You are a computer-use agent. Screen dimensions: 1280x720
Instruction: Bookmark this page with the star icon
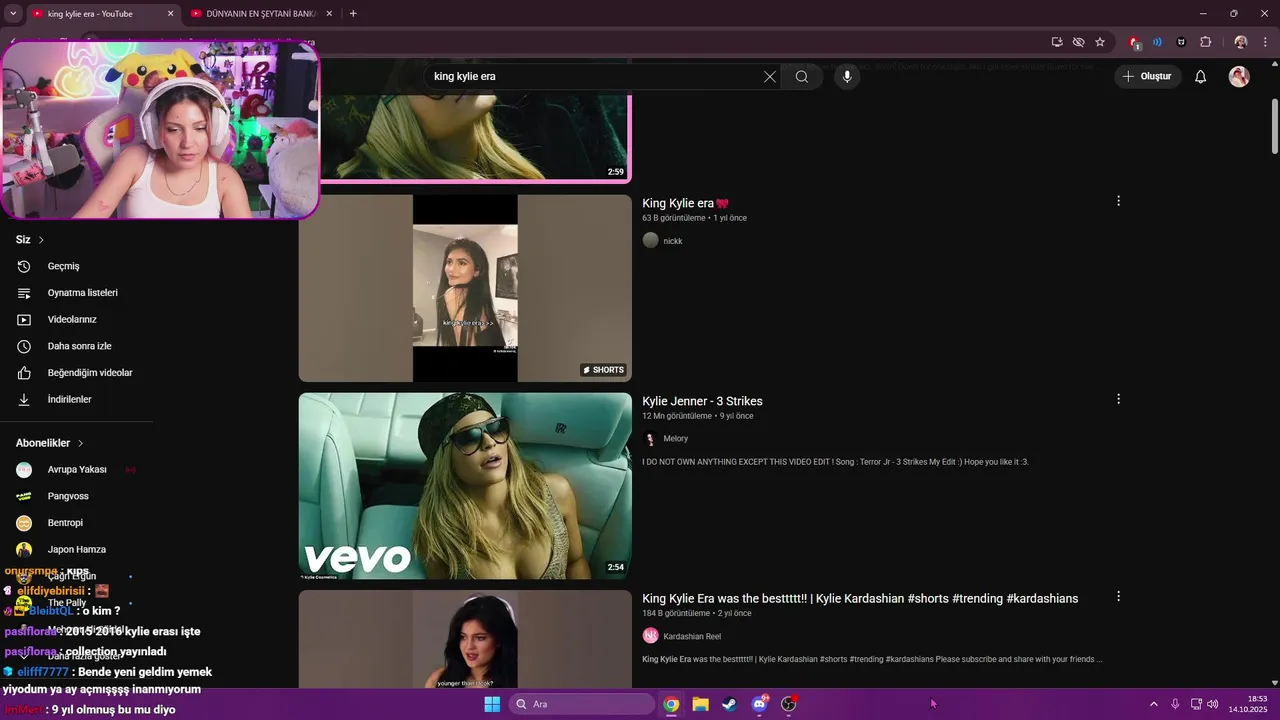(x=1100, y=42)
